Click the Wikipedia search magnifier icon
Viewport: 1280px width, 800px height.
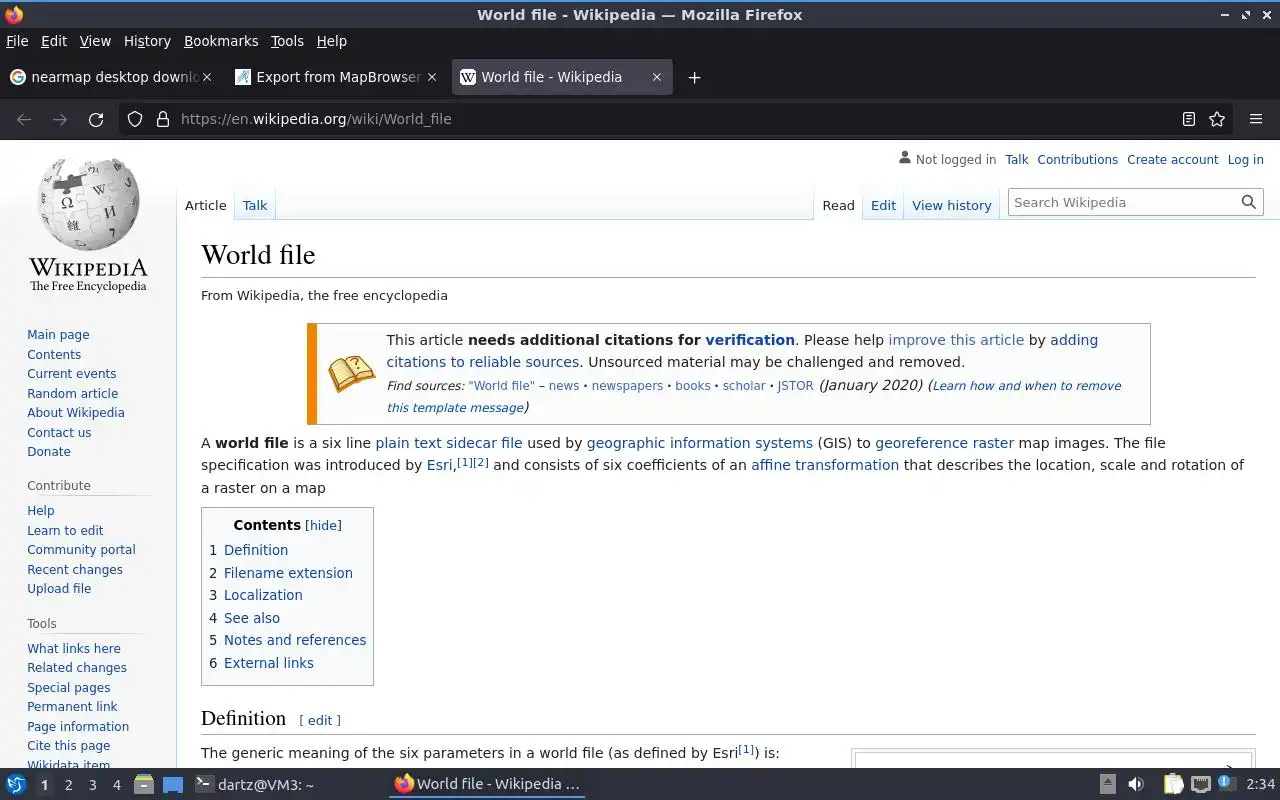point(1248,202)
